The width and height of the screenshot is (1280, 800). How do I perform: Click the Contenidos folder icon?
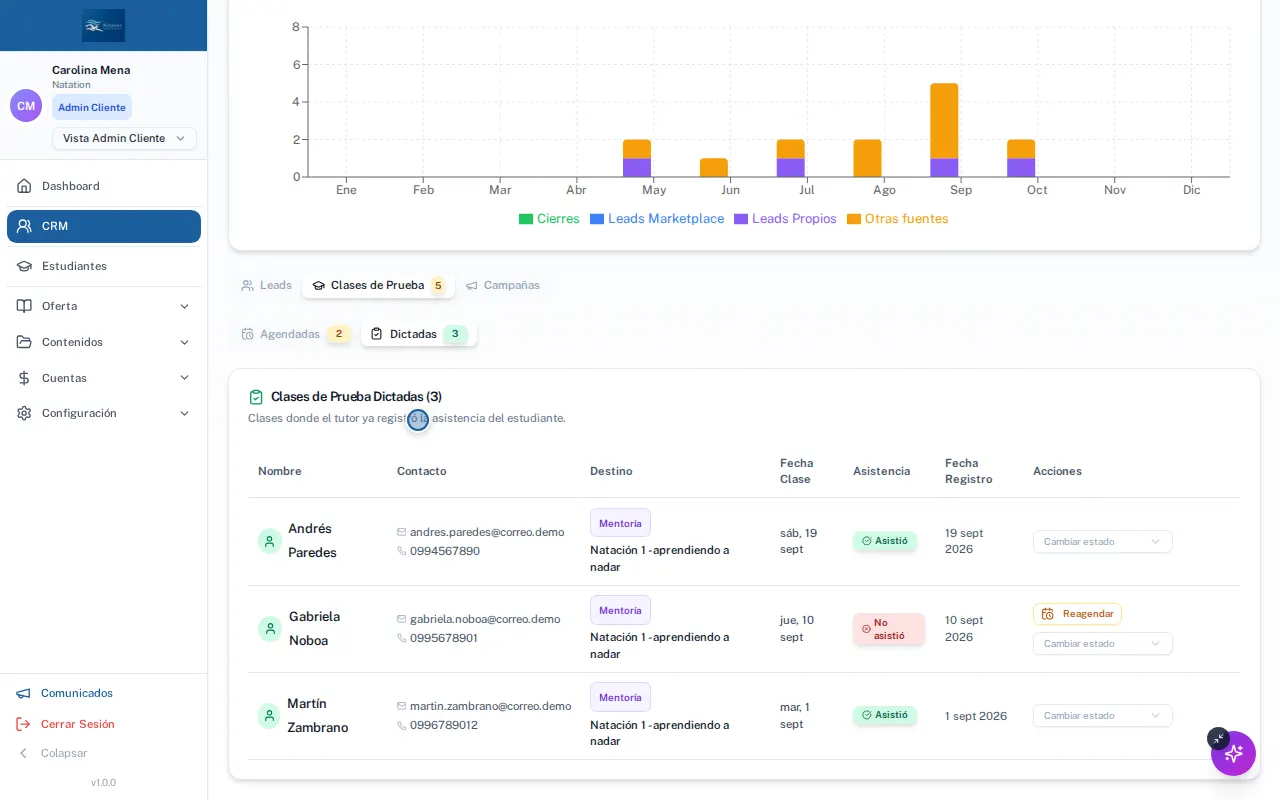coord(24,342)
